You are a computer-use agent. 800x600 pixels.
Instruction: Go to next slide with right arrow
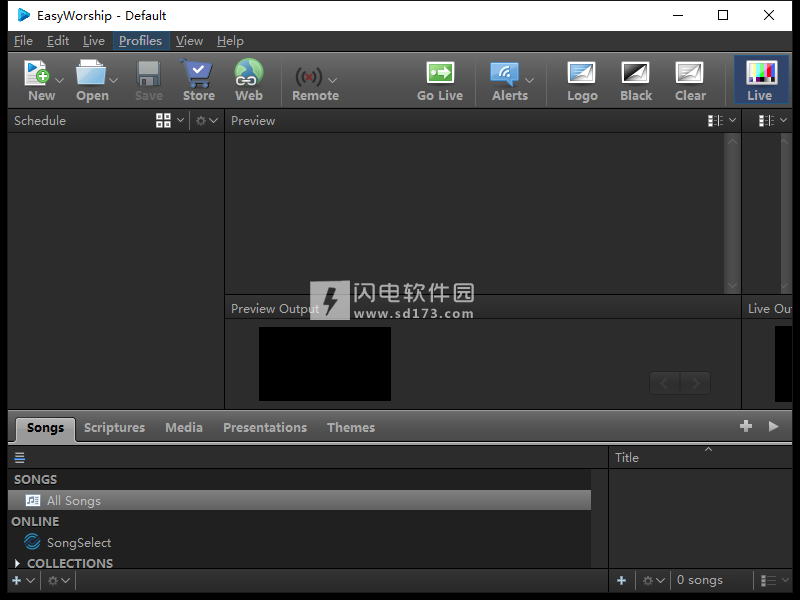point(695,383)
